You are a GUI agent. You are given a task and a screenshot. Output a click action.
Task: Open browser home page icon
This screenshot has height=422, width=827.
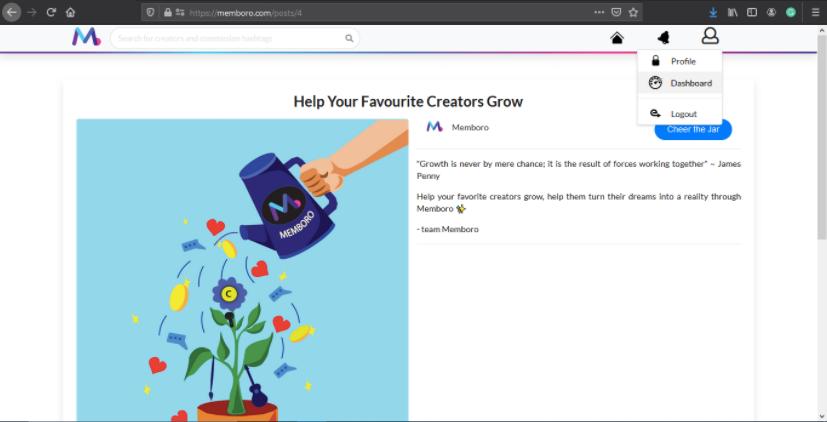pos(70,12)
